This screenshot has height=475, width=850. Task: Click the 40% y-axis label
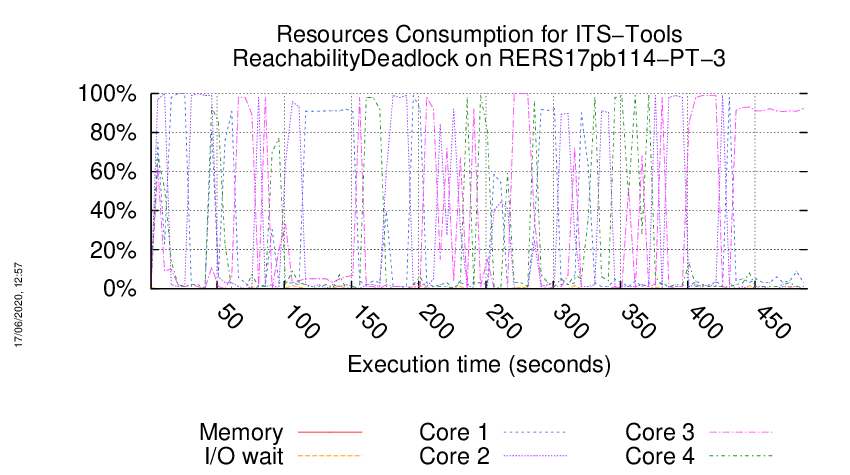(x=113, y=210)
